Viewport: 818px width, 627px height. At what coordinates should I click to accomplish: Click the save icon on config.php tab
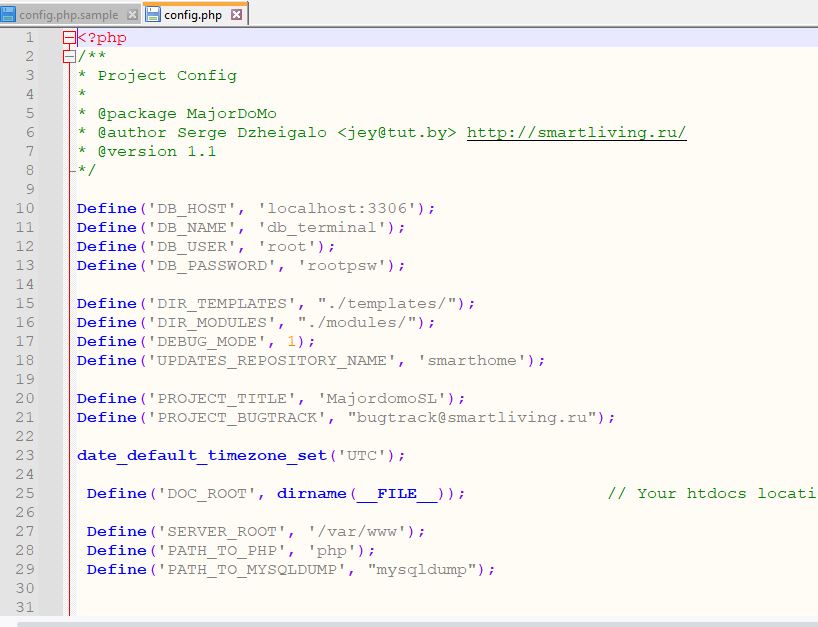[x=153, y=15]
